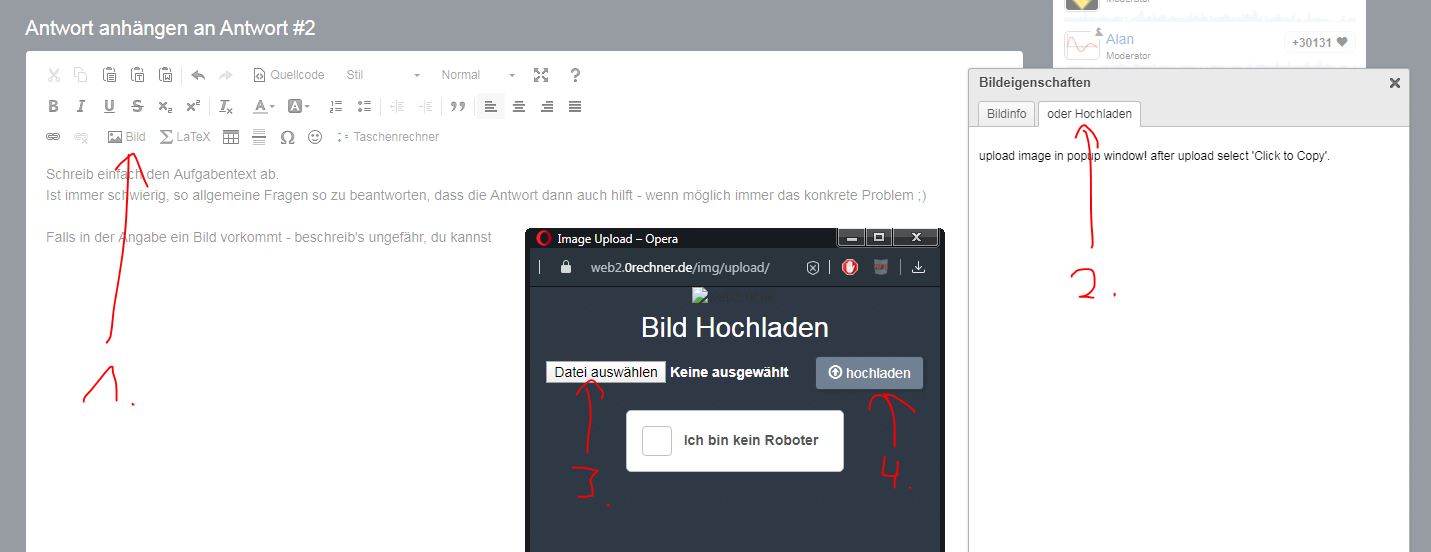Switch to the Bildinfo tab
Screen dimensions: 1431x552
point(1006,114)
